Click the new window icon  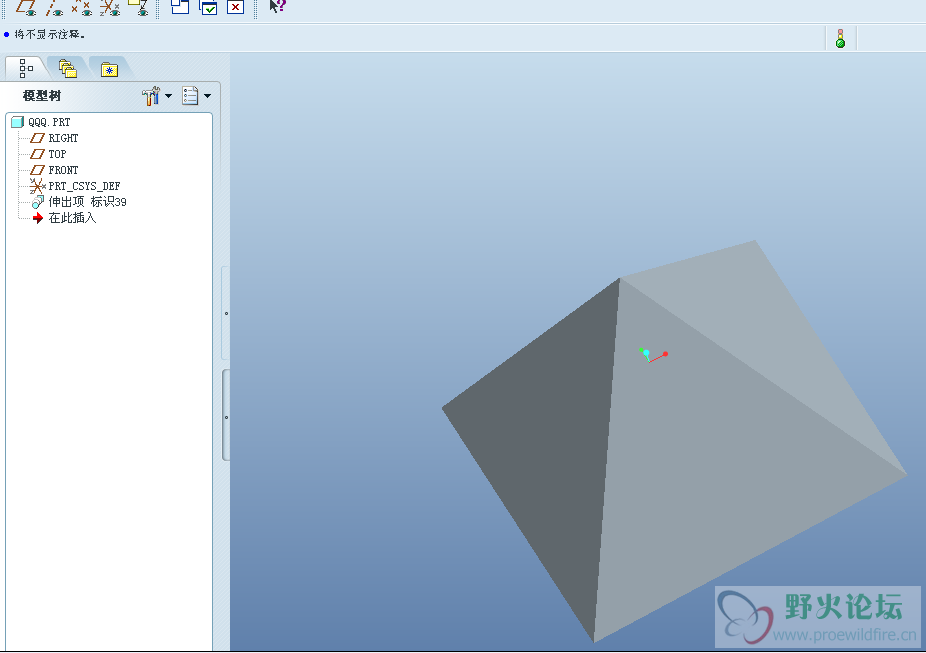pyautogui.click(x=180, y=7)
